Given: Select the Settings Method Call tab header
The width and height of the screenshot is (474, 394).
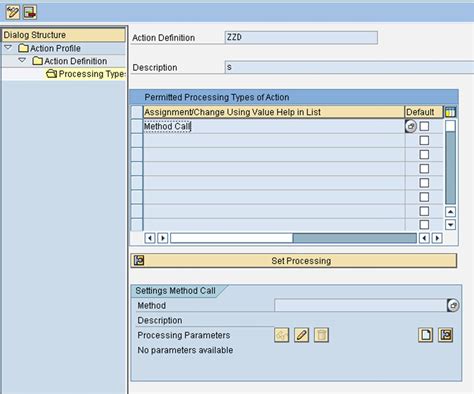Looking at the screenshot, I should coord(176,291).
